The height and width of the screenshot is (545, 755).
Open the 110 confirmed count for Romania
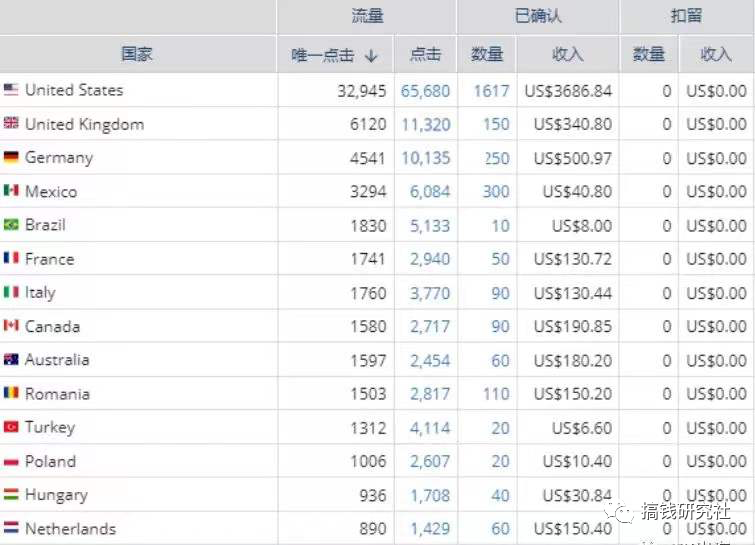coord(496,394)
